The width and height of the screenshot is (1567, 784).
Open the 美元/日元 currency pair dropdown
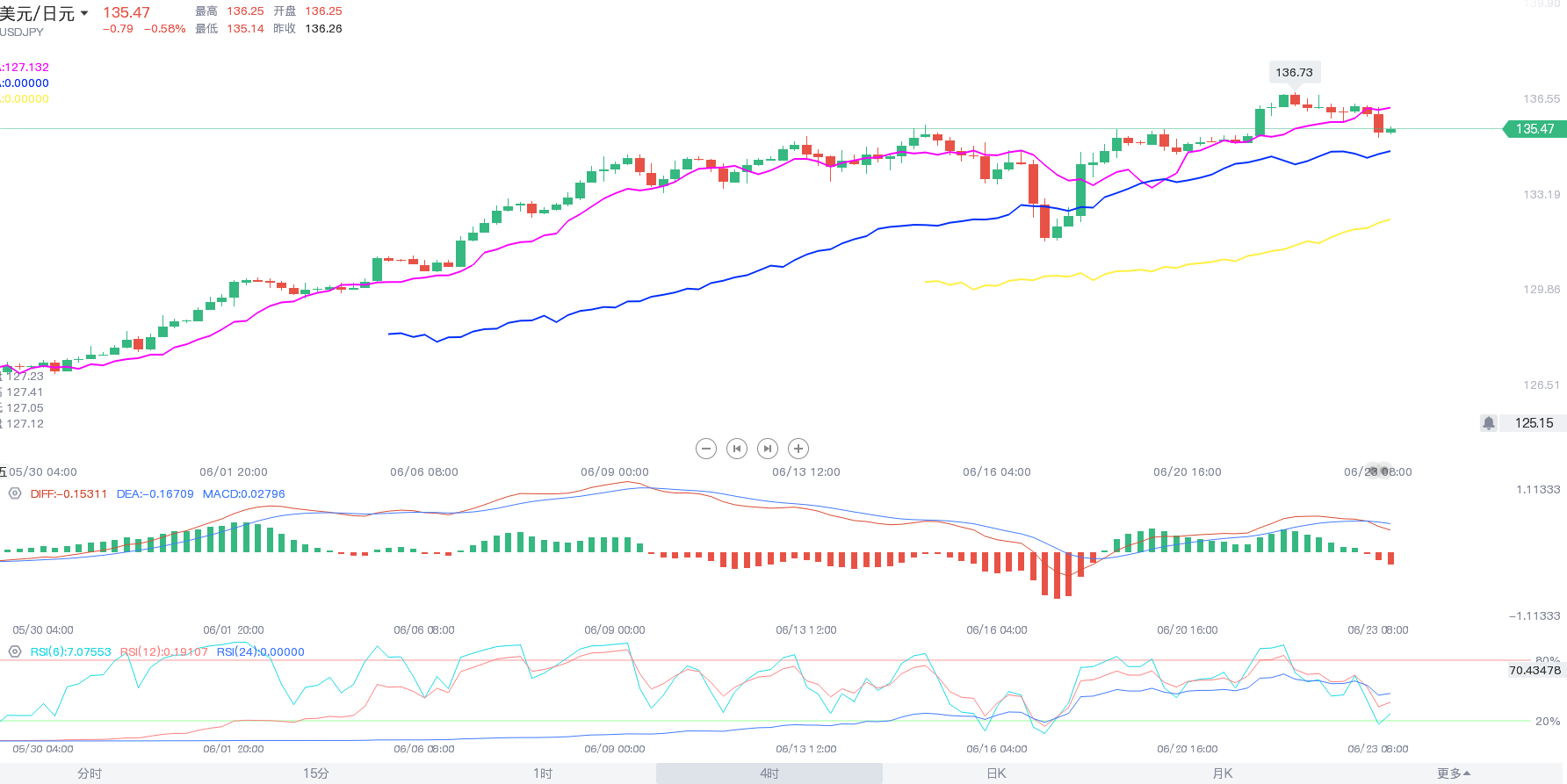(x=44, y=14)
